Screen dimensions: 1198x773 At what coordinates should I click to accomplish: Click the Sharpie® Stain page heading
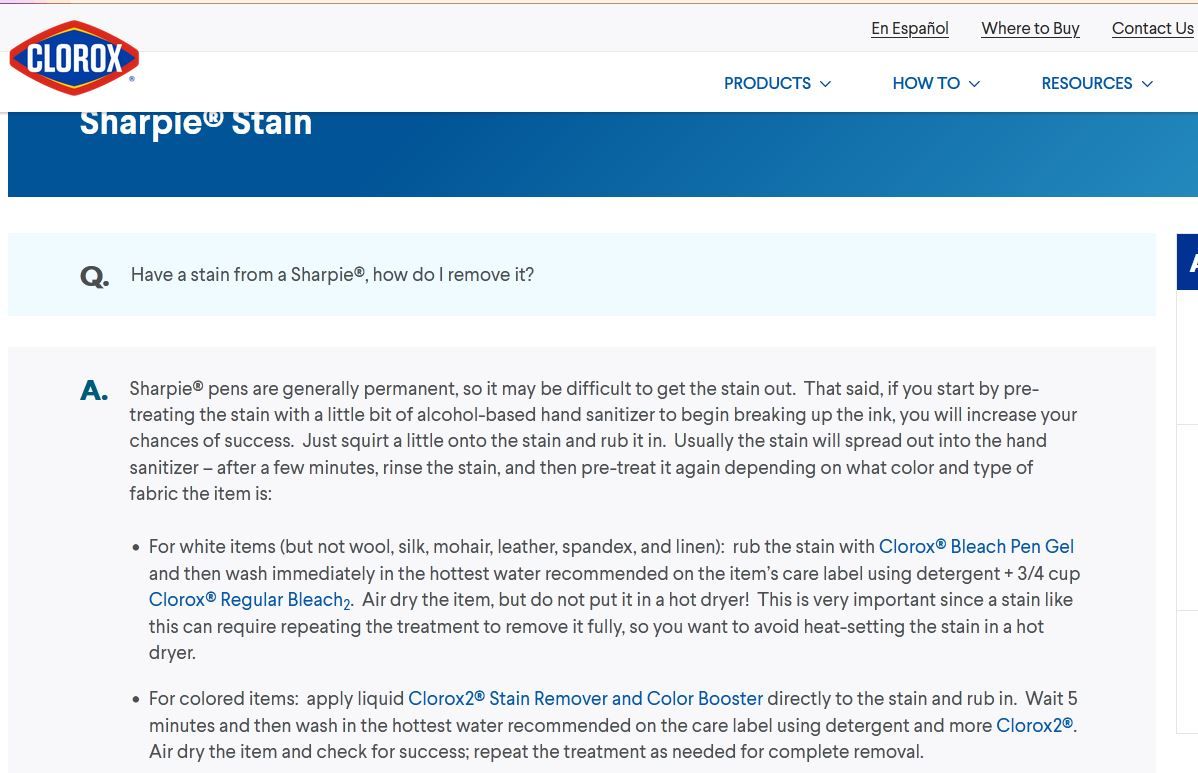196,123
